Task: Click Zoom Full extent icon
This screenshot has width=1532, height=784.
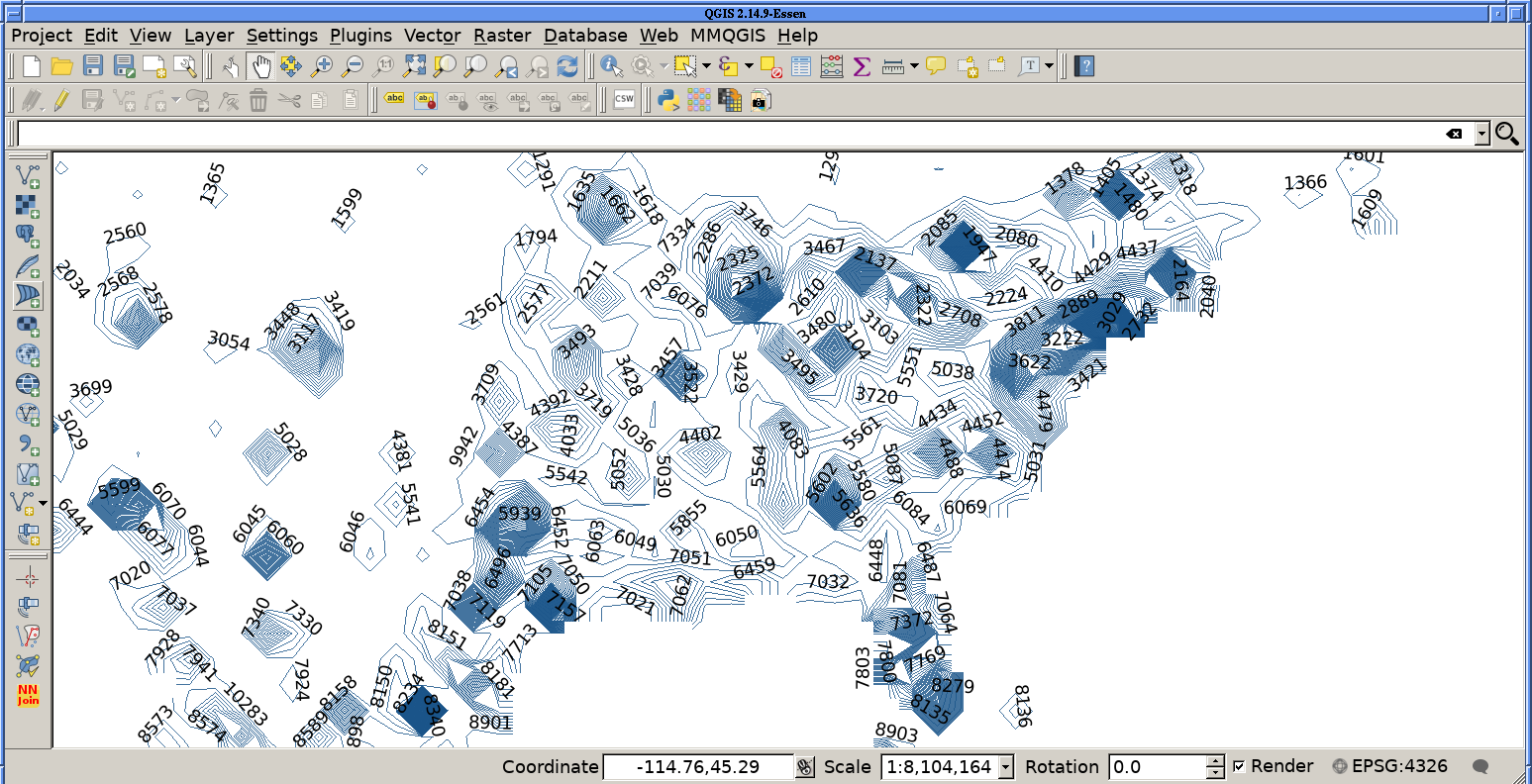Action: coord(414,66)
